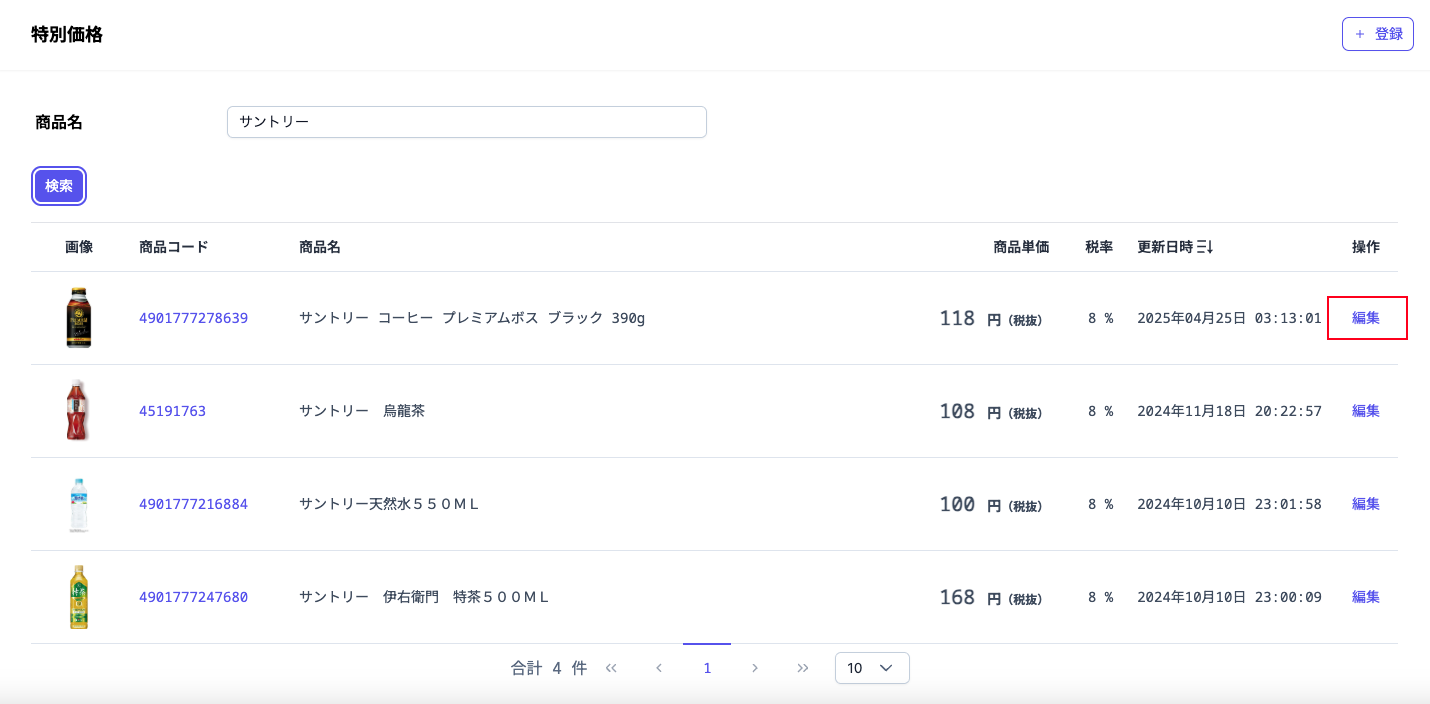Go to the next page chevron

tap(755, 668)
